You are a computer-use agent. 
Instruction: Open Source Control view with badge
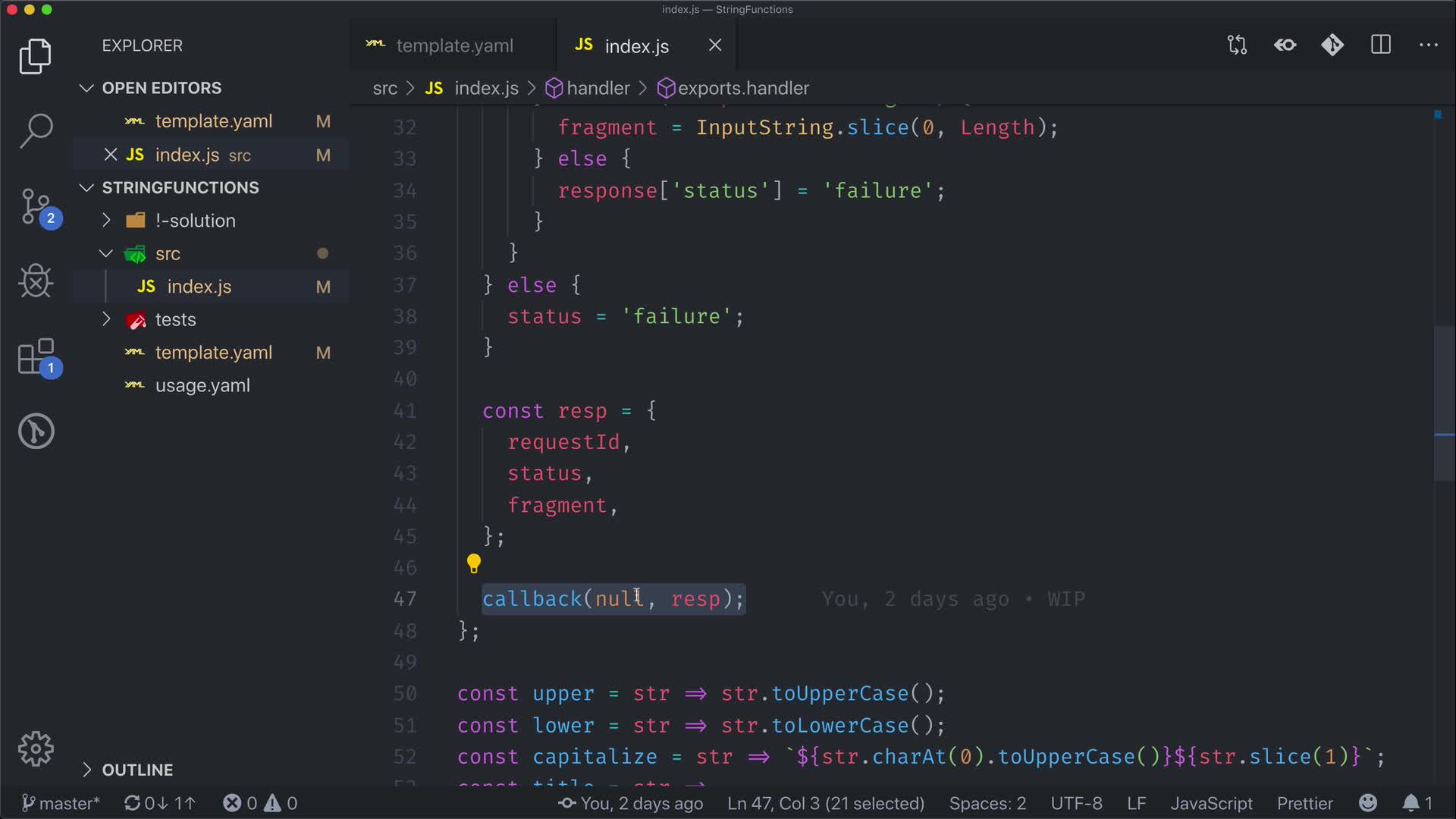pyautogui.click(x=36, y=206)
